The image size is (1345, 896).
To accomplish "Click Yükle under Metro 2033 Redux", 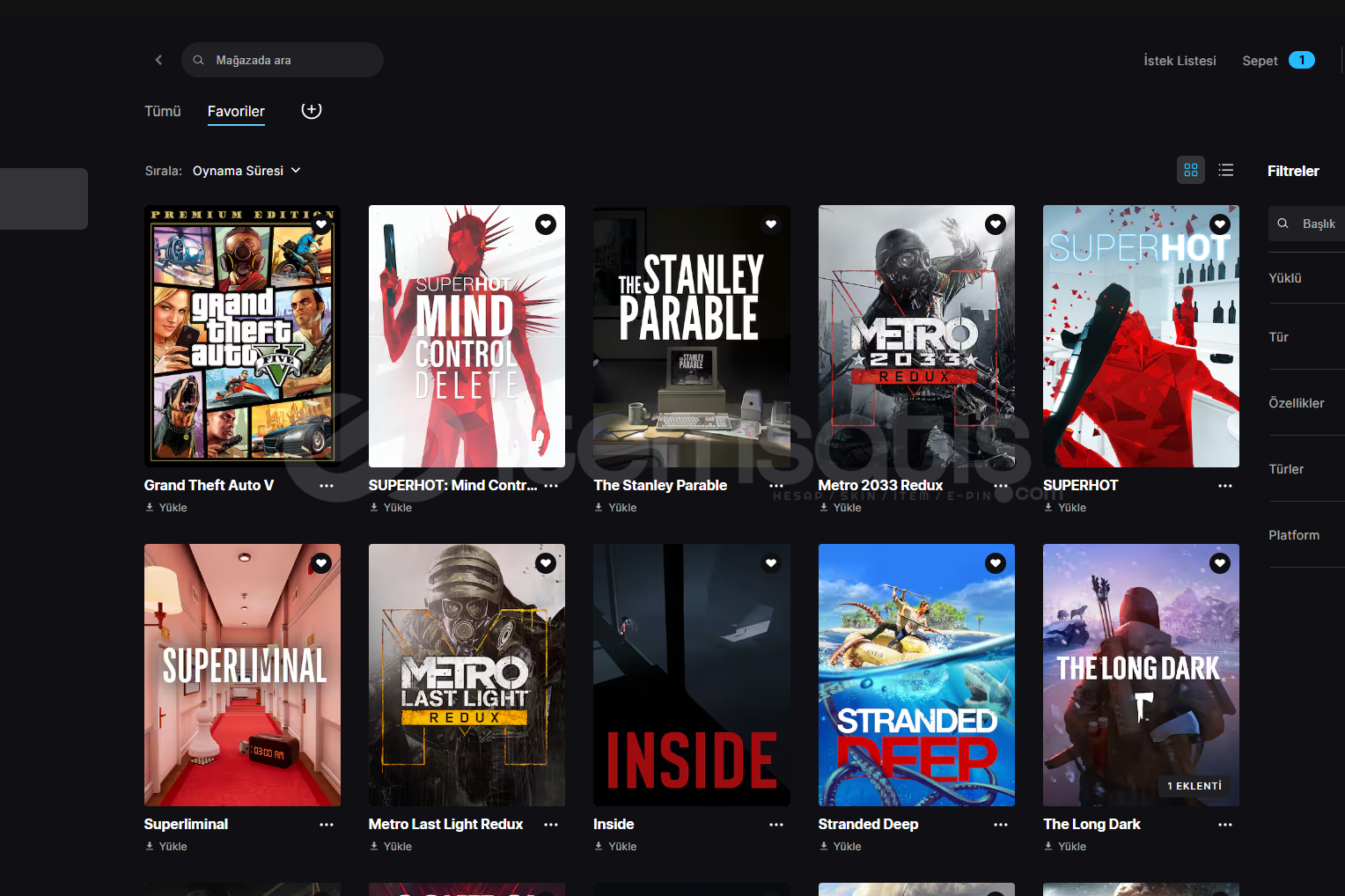I will pos(841,508).
